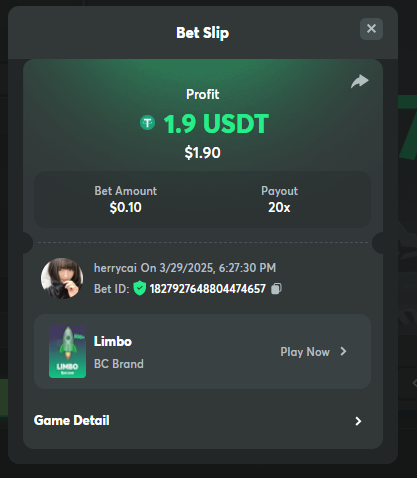Screen dimensions: 417x478
Task: Click the Tether USDT coin icon
Action: pyautogui.click(x=147, y=123)
